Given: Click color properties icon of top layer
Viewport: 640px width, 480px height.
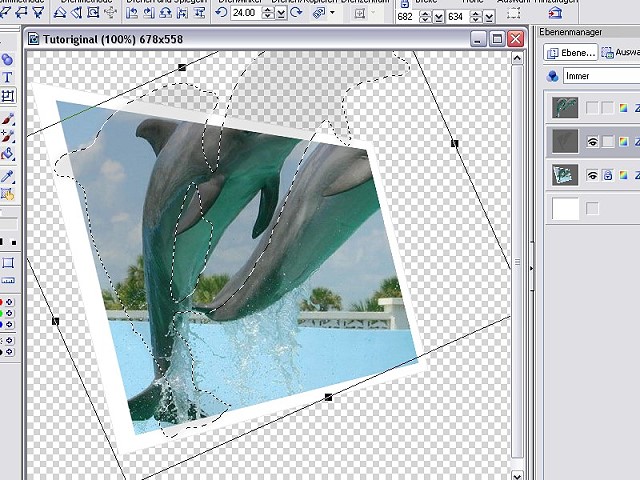Looking at the screenshot, I should [x=623, y=108].
